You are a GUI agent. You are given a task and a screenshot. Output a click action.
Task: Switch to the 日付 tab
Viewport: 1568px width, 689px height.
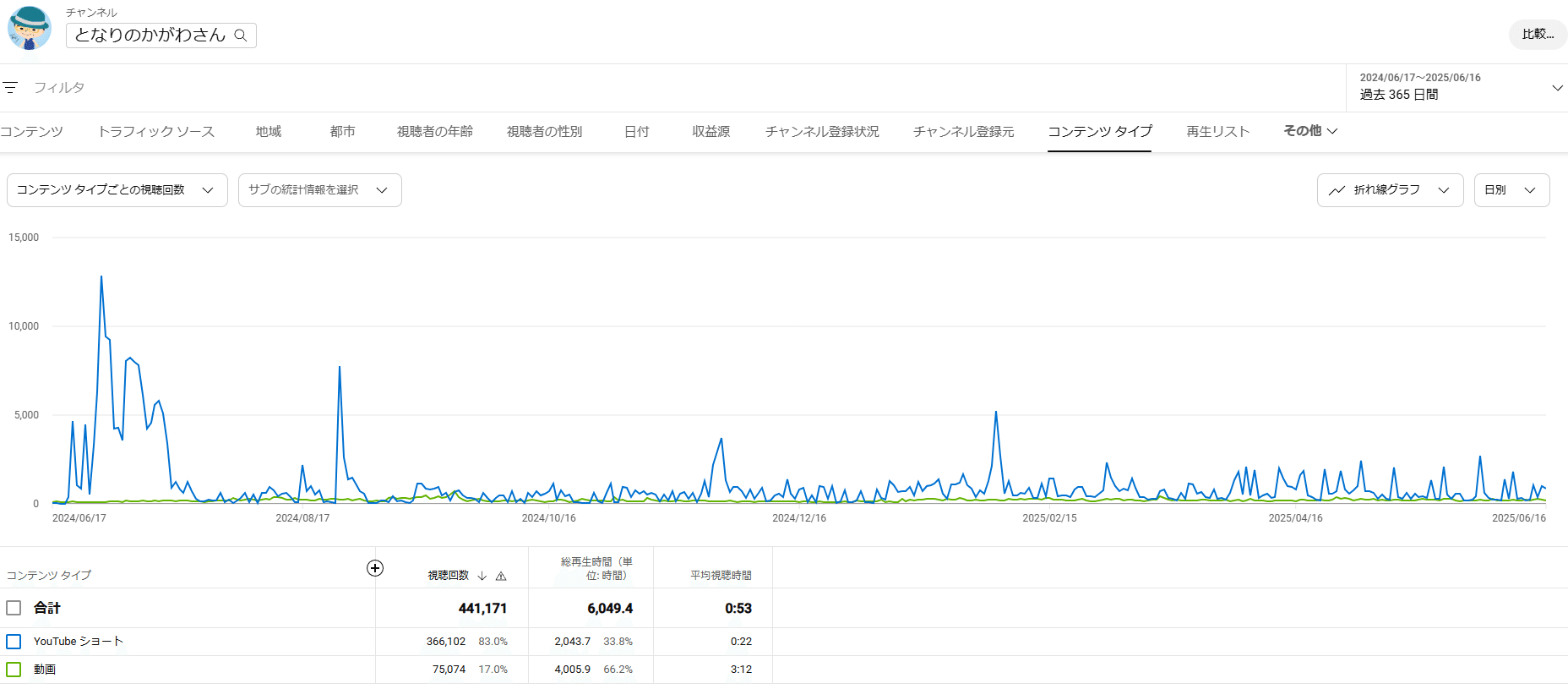pyautogui.click(x=637, y=132)
